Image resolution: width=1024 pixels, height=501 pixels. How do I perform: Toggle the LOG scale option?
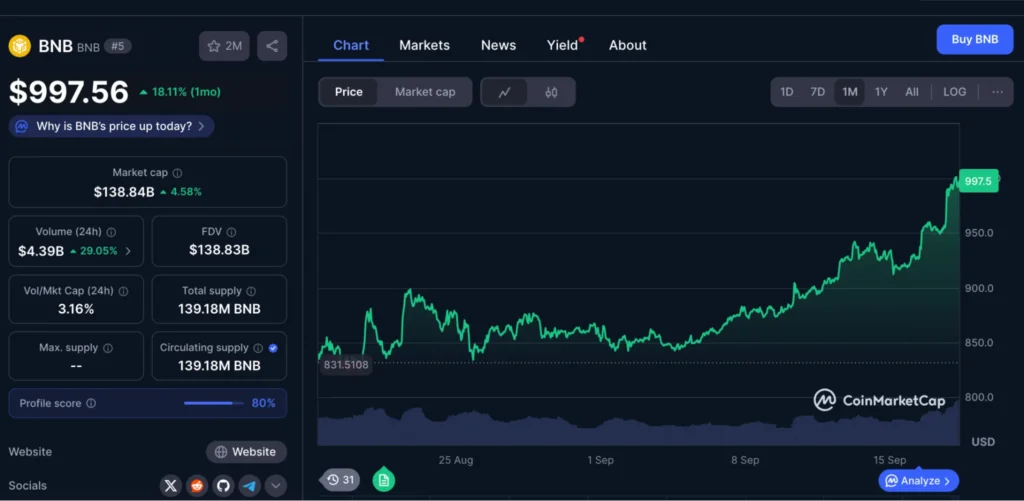(954, 92)
